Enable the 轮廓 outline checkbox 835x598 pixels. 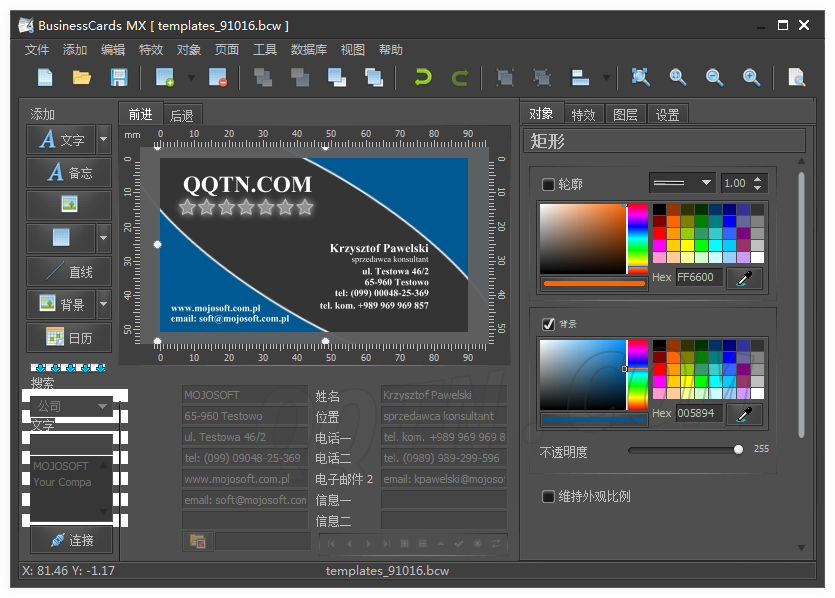[548, 184]
